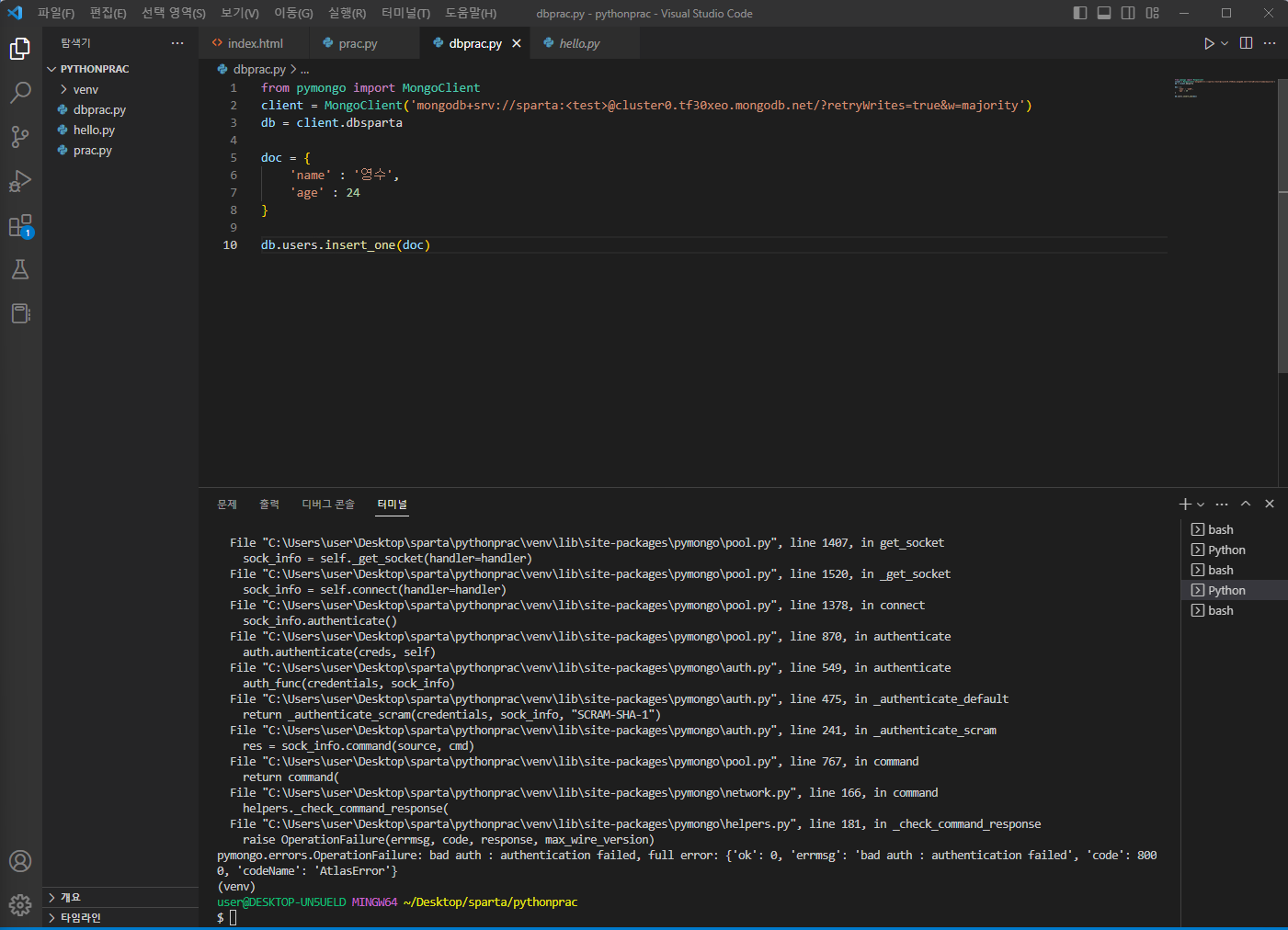The image size is (1288, 930).
Task: Open the customize layout control
Action: tap(1153, 13)
